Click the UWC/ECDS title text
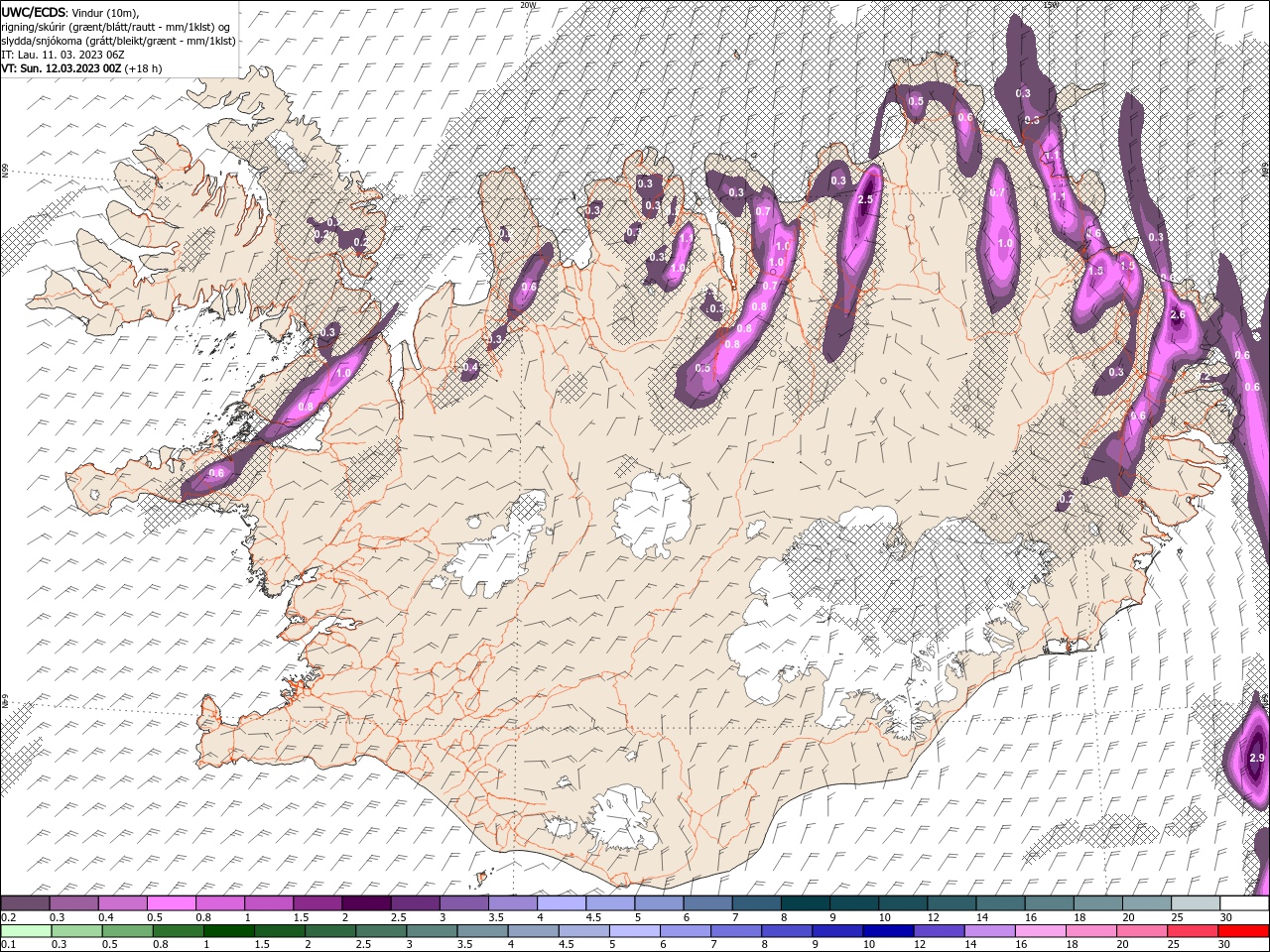 point(34,12)
